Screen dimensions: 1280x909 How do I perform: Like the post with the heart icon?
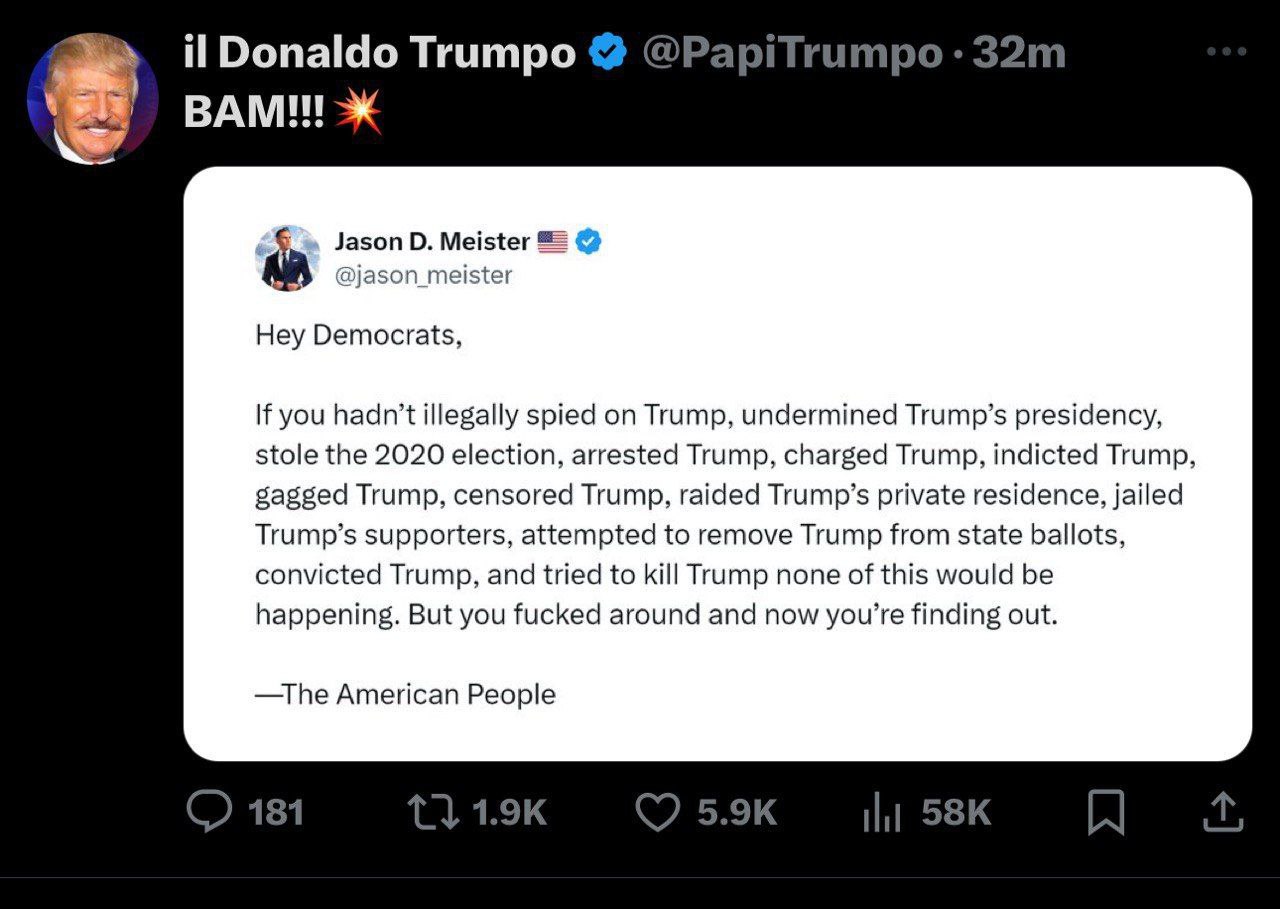click(658, 812)
